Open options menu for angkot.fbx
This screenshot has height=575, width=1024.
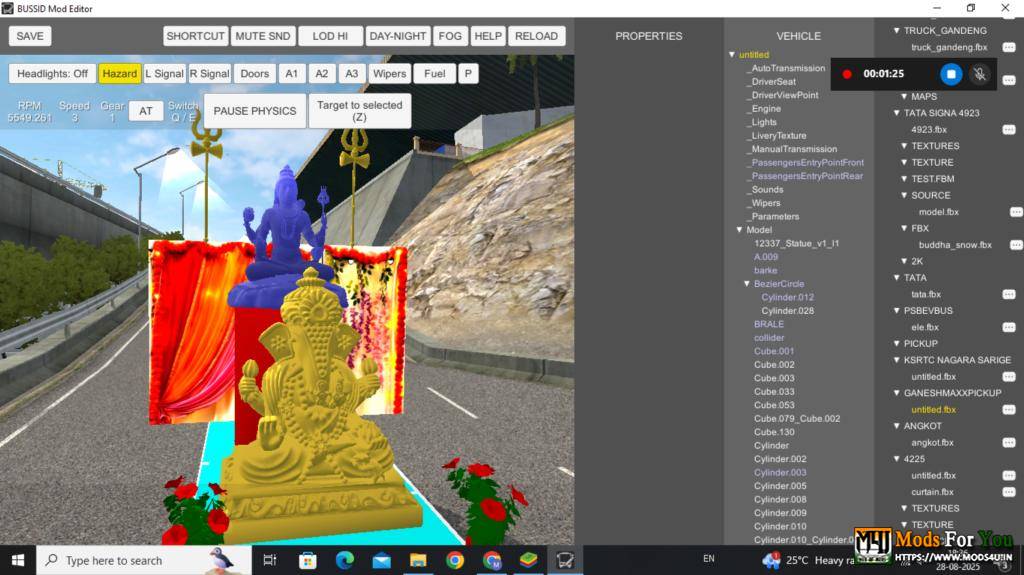click(1009, 442)
